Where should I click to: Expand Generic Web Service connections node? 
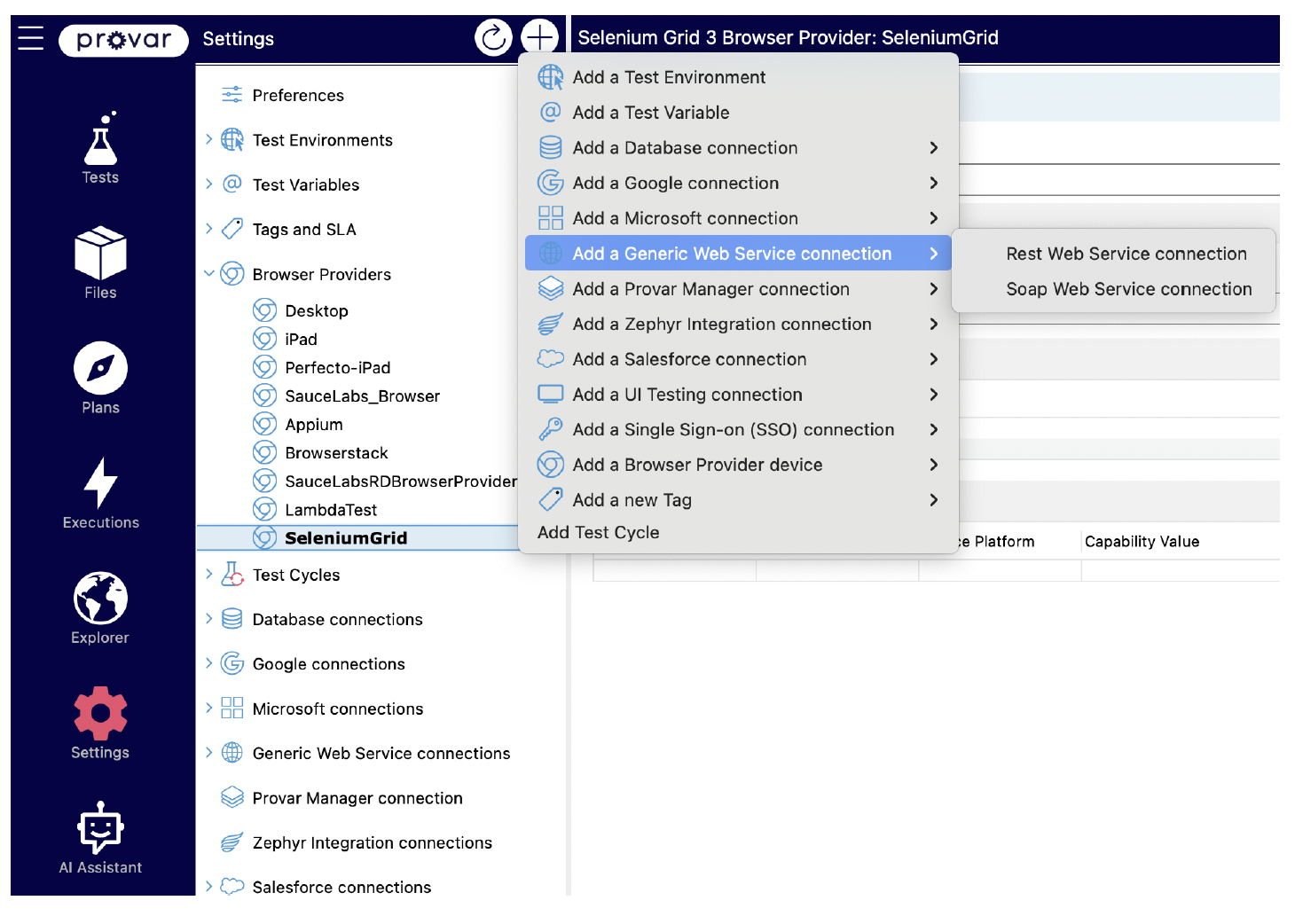coord(209,752)
